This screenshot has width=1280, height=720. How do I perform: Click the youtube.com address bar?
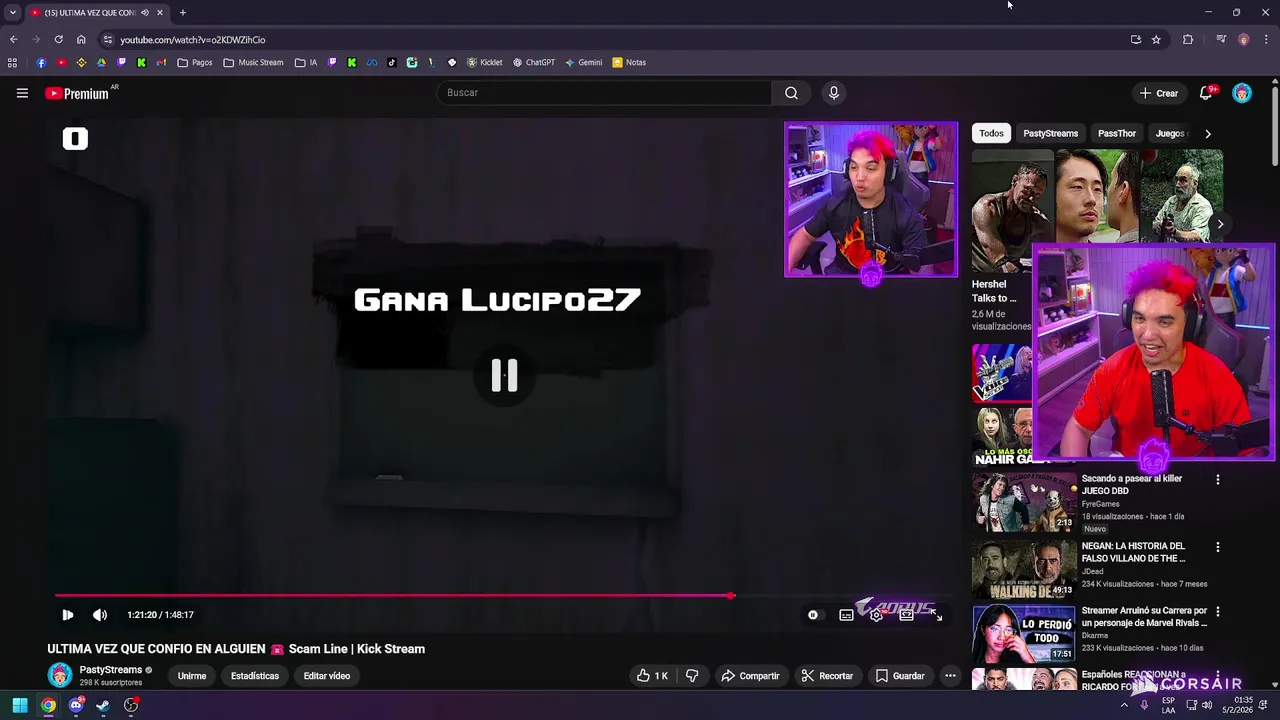[x=610, y=40]
